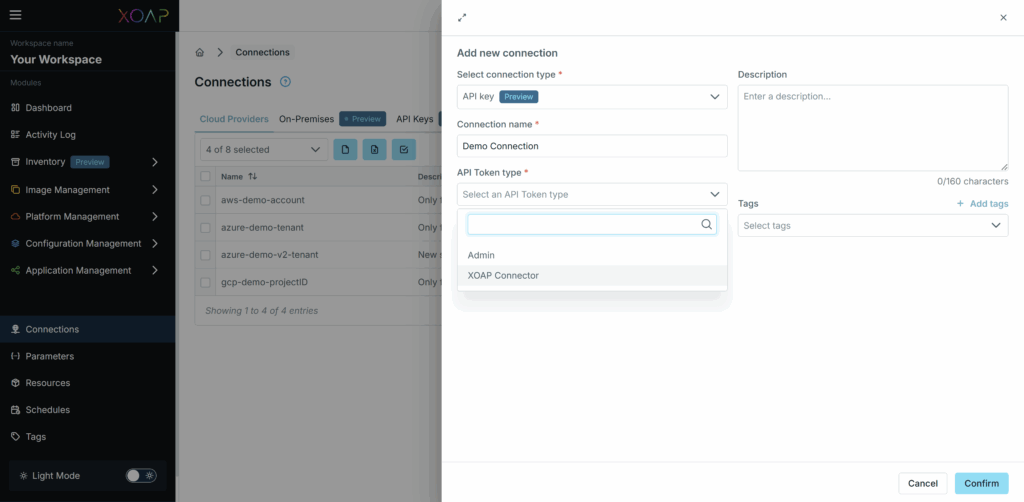
Task: Expand the Platform Management chevron
Action: [155, 217]
